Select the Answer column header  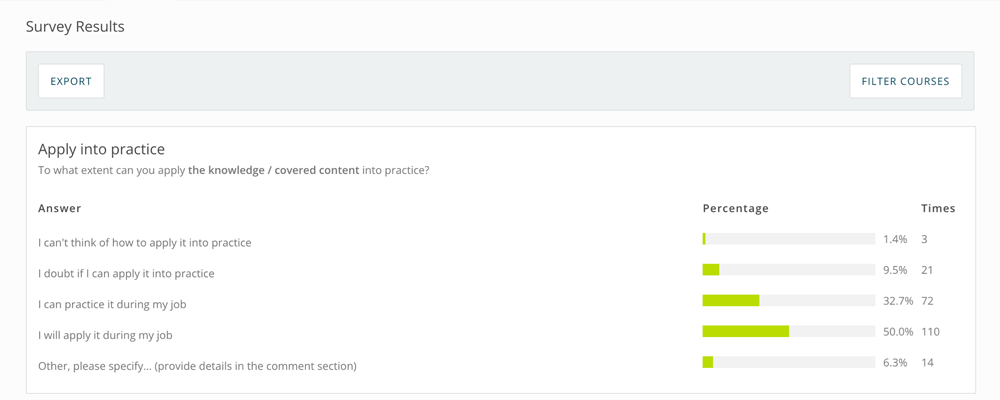pyautogui.click(x=60, y=208)
